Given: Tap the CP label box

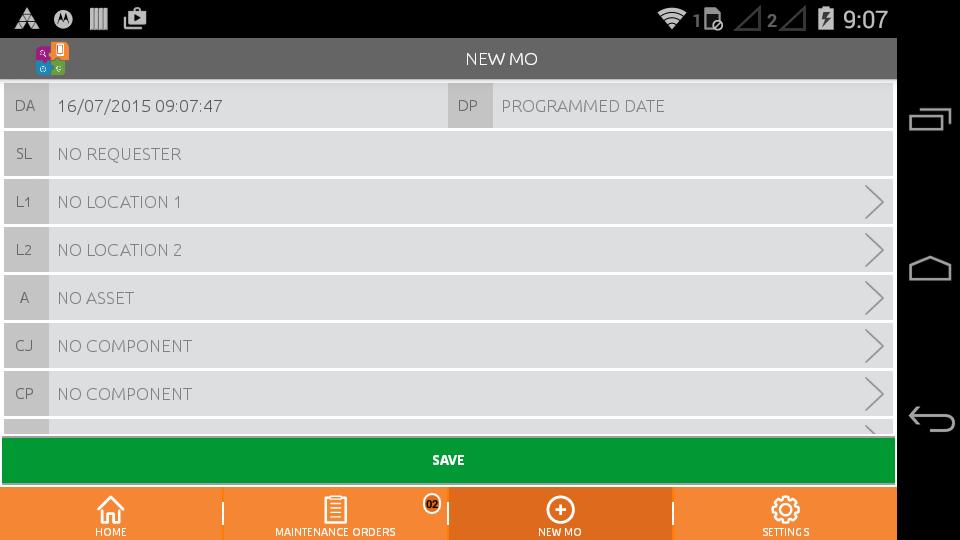Looking at the screenshot, I should pos(26,394).
